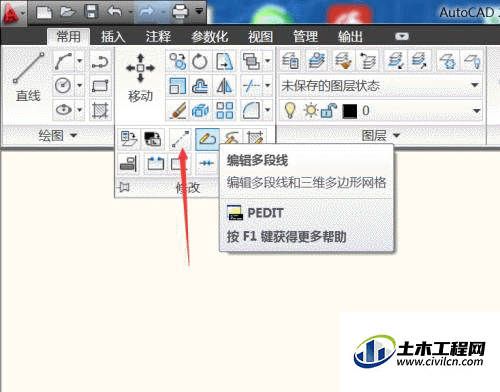The height and width of the screenshot is (392, 500).
Task: Switch to the 参数化 ribbon tab
Action: 209,36
